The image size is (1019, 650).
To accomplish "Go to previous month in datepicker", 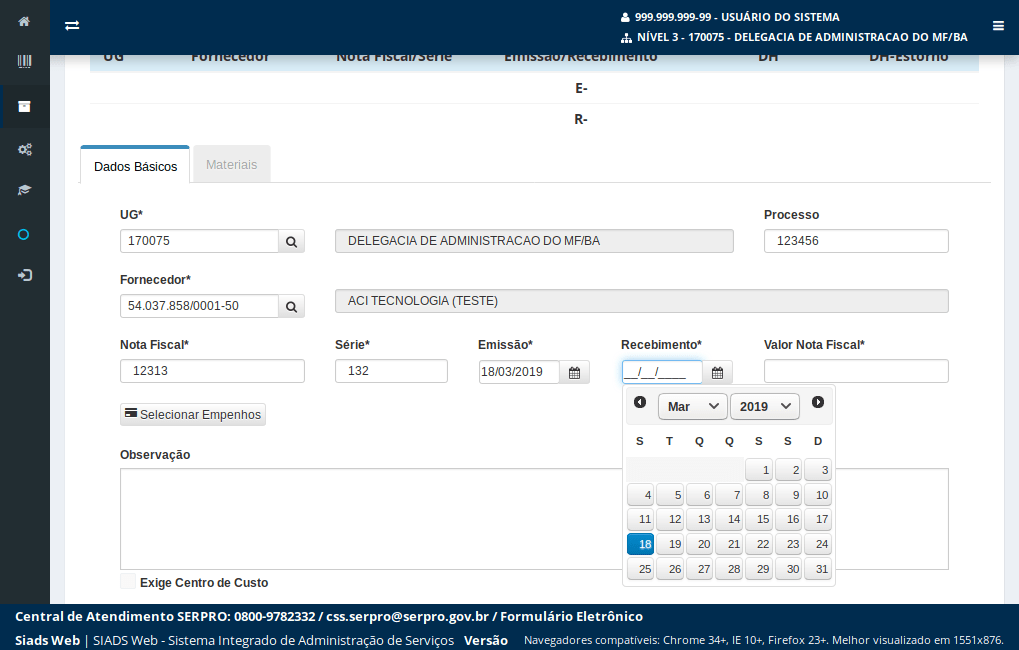I will pyautogui.click(x=640, y=402).
